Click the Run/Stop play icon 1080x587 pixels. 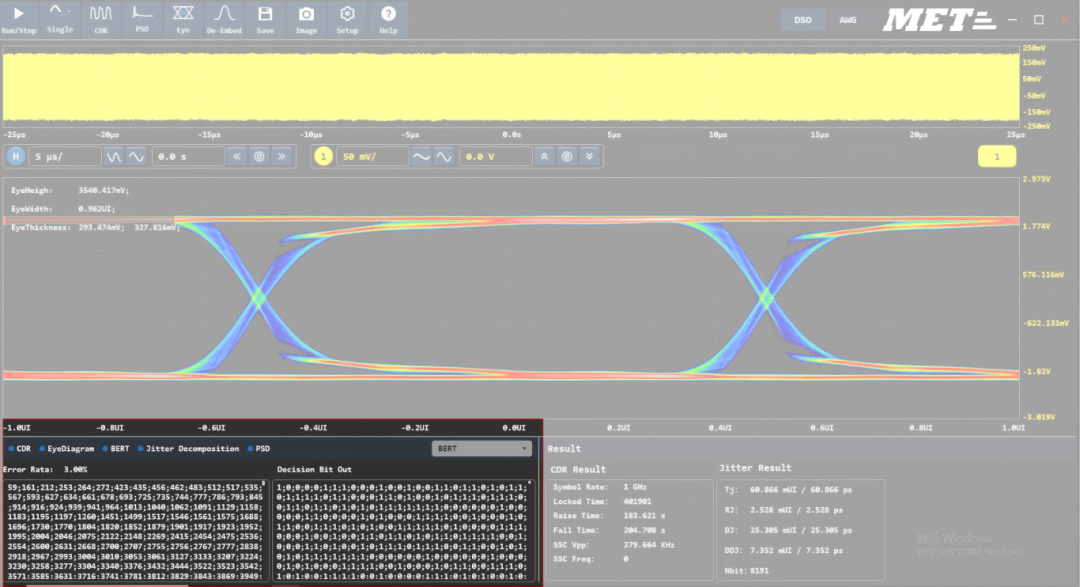pyautogui.click(x=19, y=14)
